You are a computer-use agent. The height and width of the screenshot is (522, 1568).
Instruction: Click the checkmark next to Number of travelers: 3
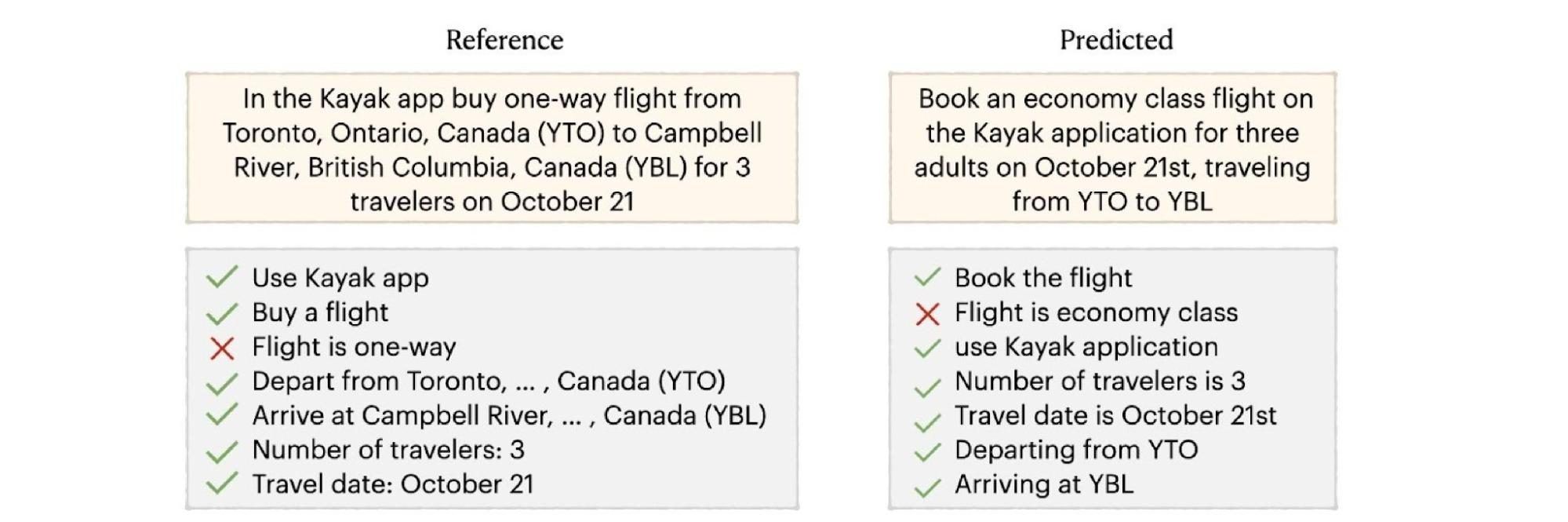[x=222, y=451]
